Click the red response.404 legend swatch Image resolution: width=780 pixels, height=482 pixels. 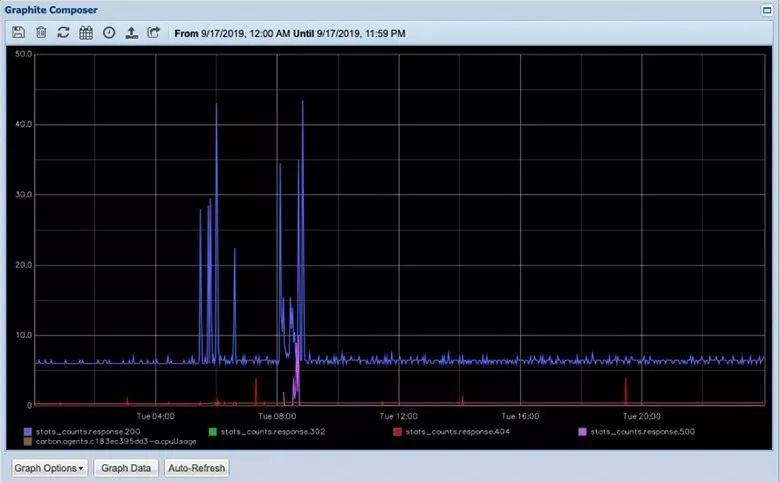pyautogui.click(x=397, y=432)
